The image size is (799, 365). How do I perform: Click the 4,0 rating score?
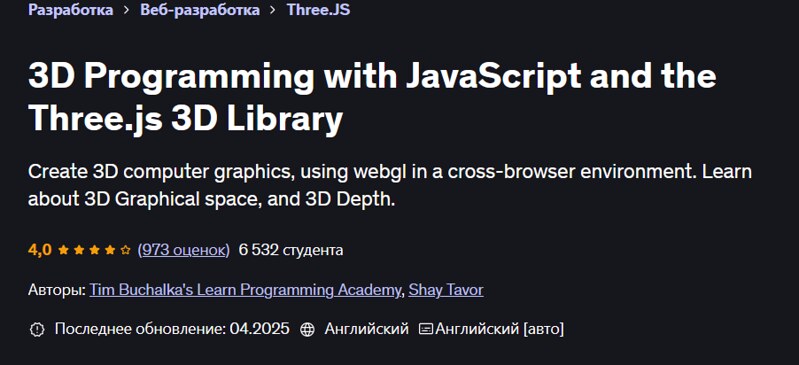tap(40, 250)
